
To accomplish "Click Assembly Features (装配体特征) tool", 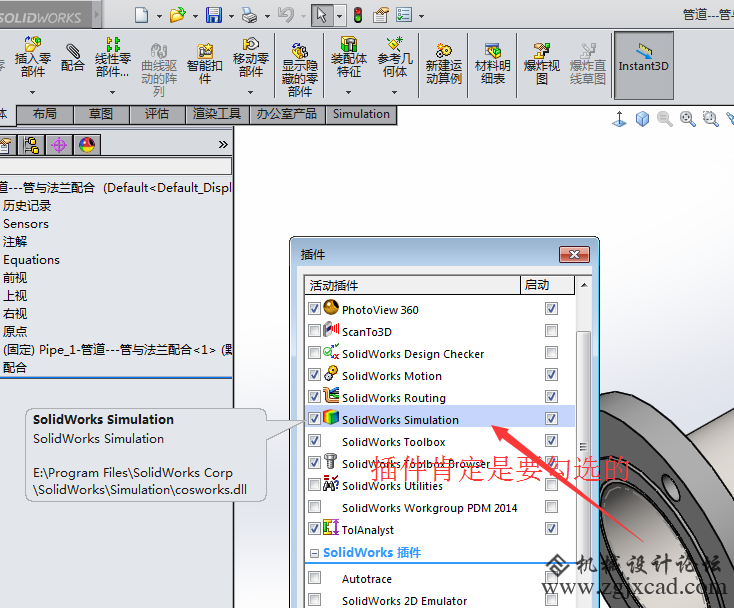I will click(x=349, y=57).
